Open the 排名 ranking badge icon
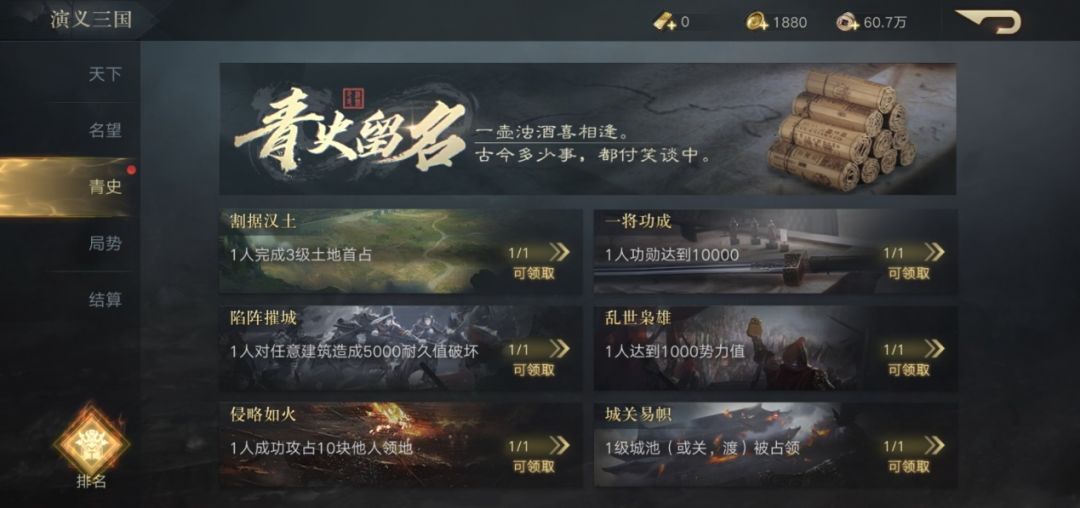This screenshot has height=508, width=1080. [91, 441]
